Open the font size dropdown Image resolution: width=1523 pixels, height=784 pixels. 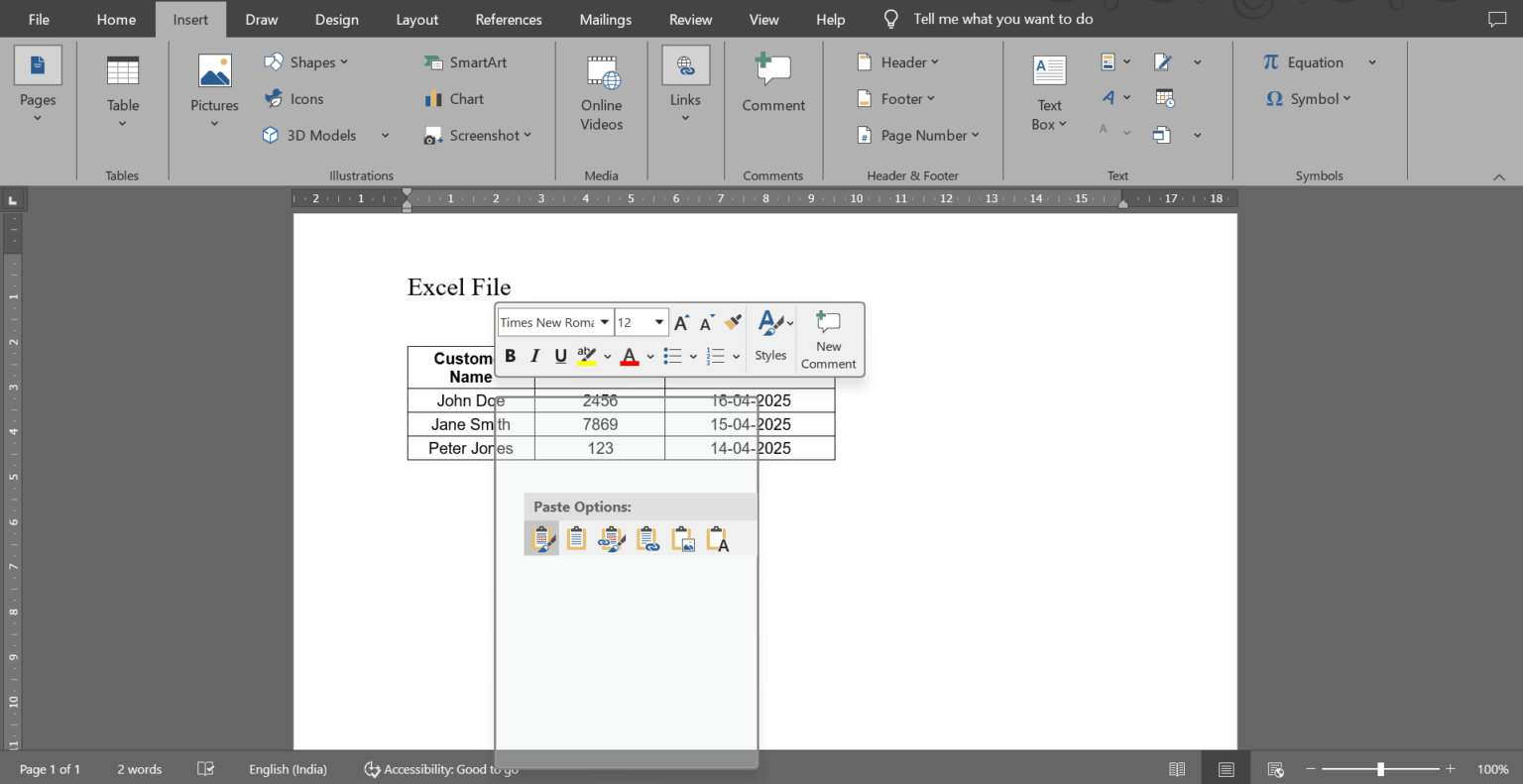(x=658, y=322)
